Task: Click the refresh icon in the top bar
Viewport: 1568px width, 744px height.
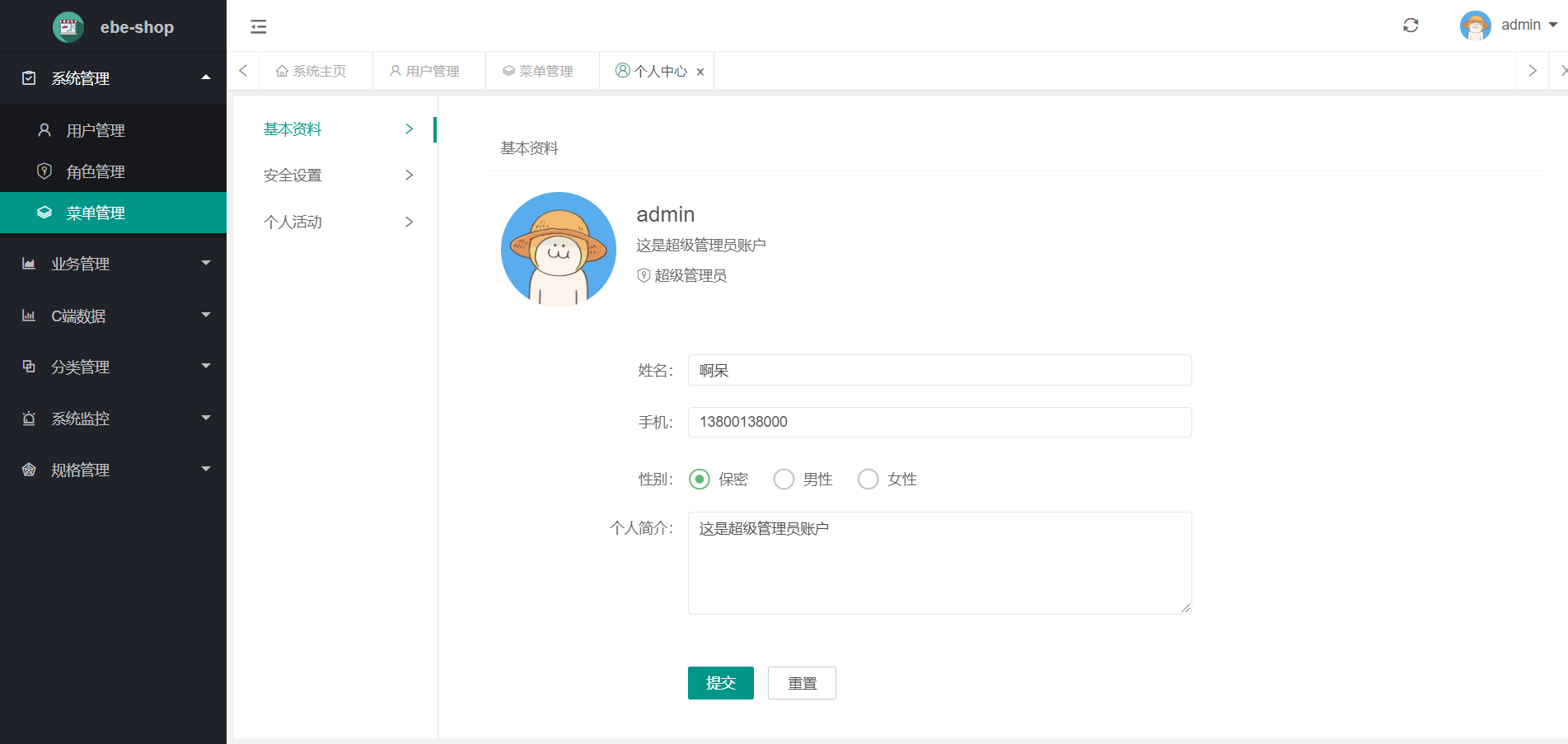Action: coord(1411,26)
